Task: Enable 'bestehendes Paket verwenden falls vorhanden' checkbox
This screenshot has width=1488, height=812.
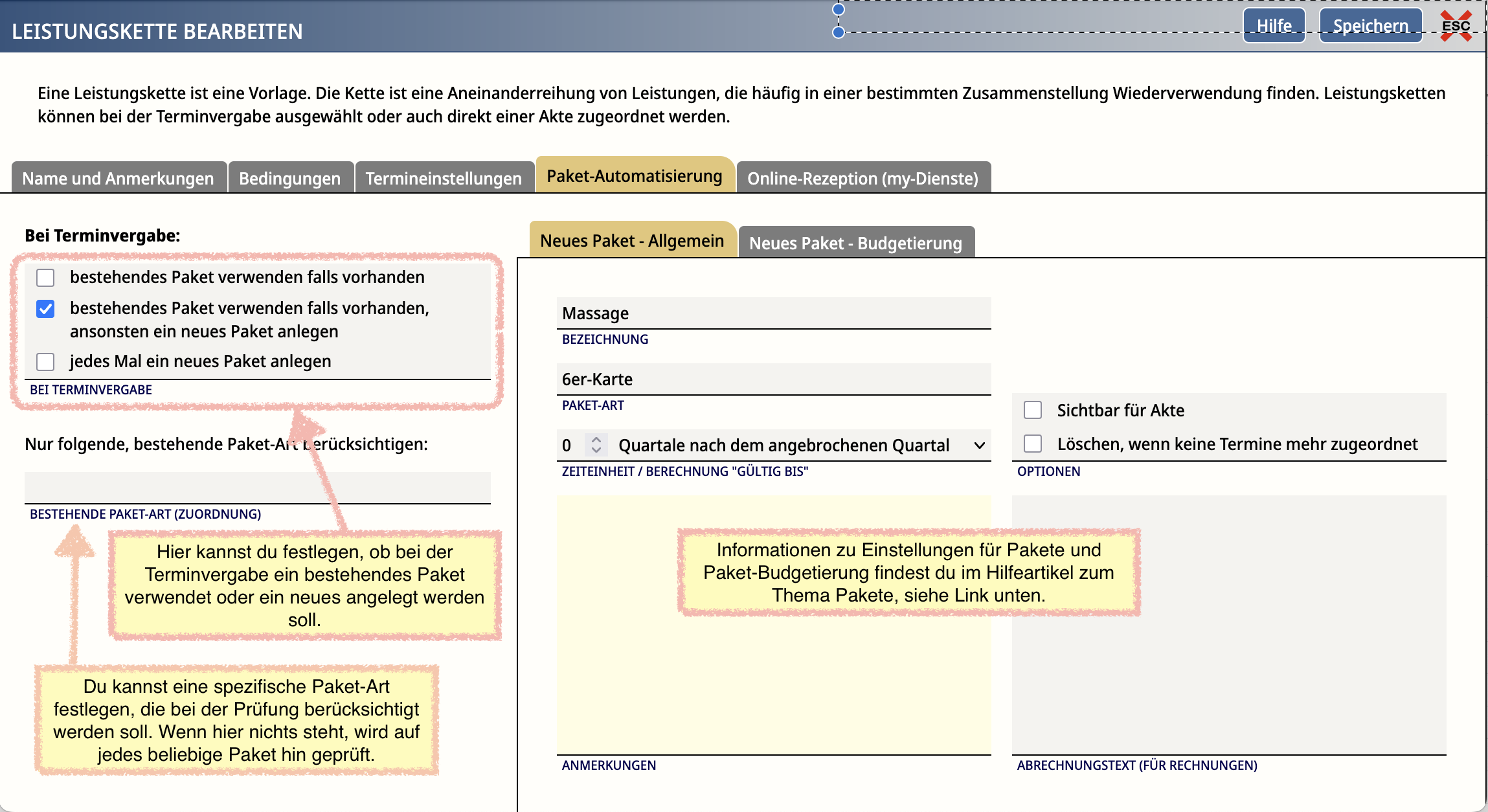Action: coord(45,278)
